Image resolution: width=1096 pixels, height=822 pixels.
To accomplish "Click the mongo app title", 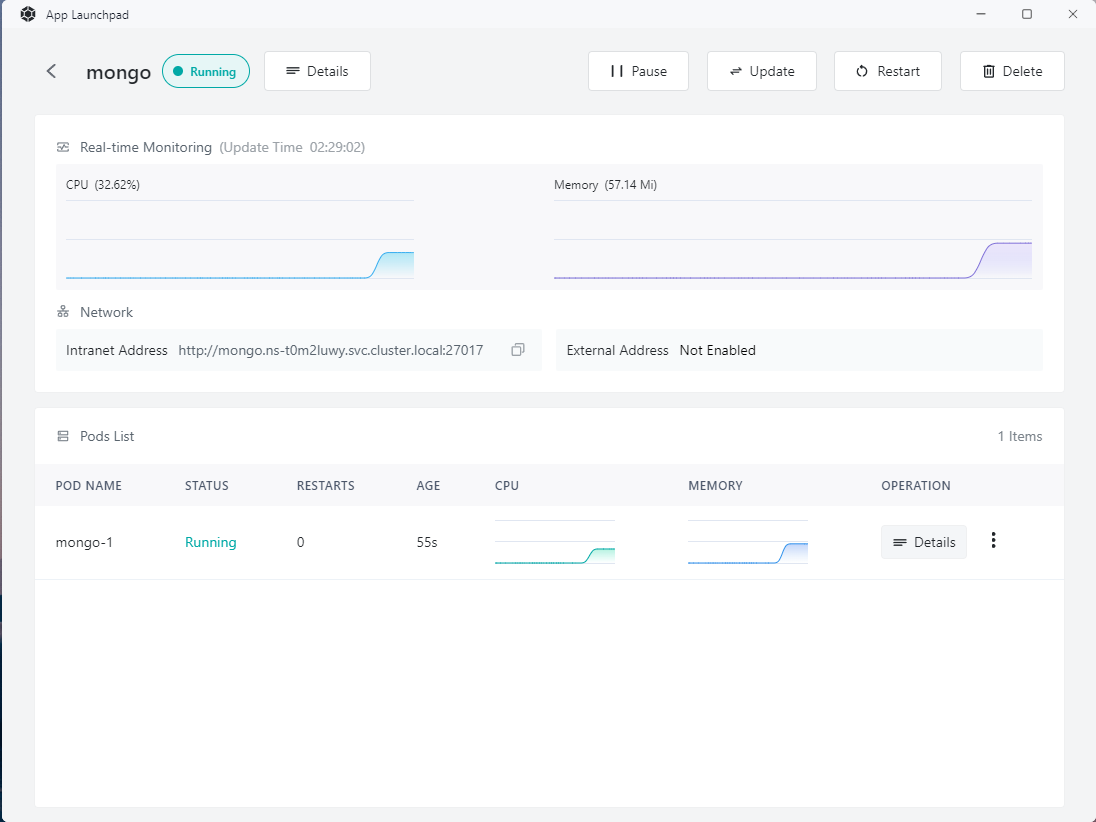I will point(119,72).
